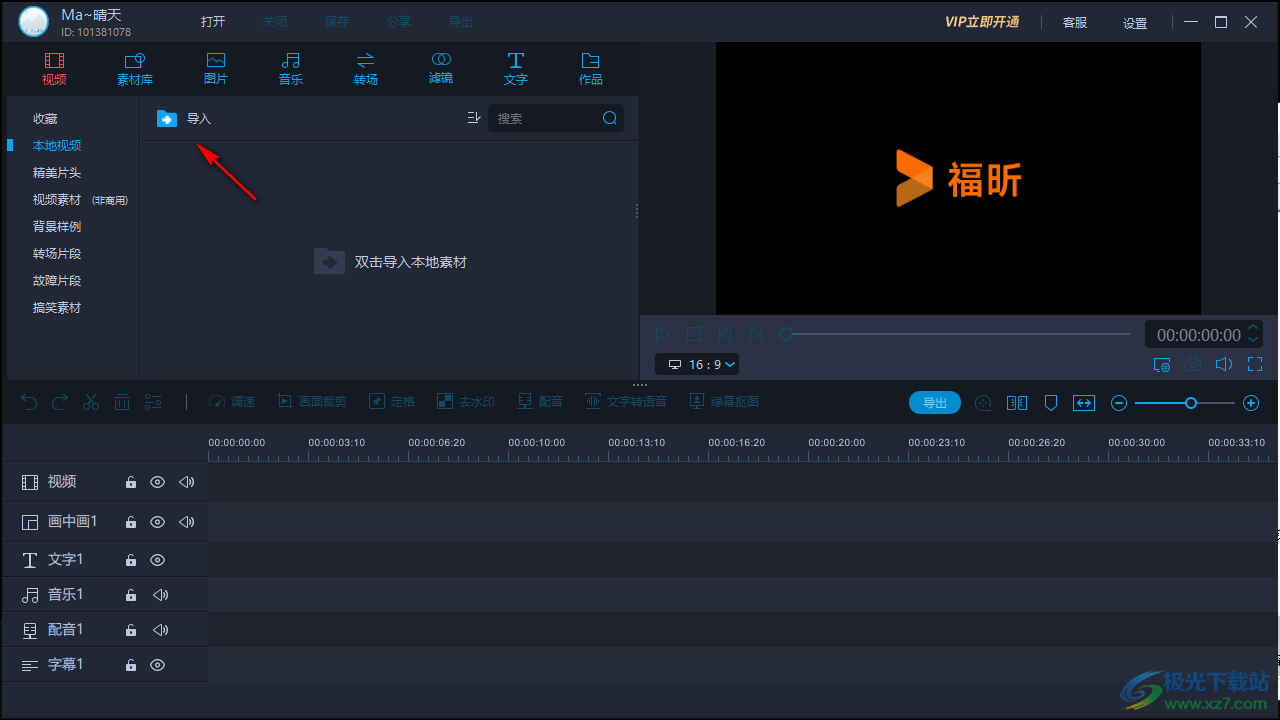Click the 调速 speed adjustment tool

click(232, 401)
